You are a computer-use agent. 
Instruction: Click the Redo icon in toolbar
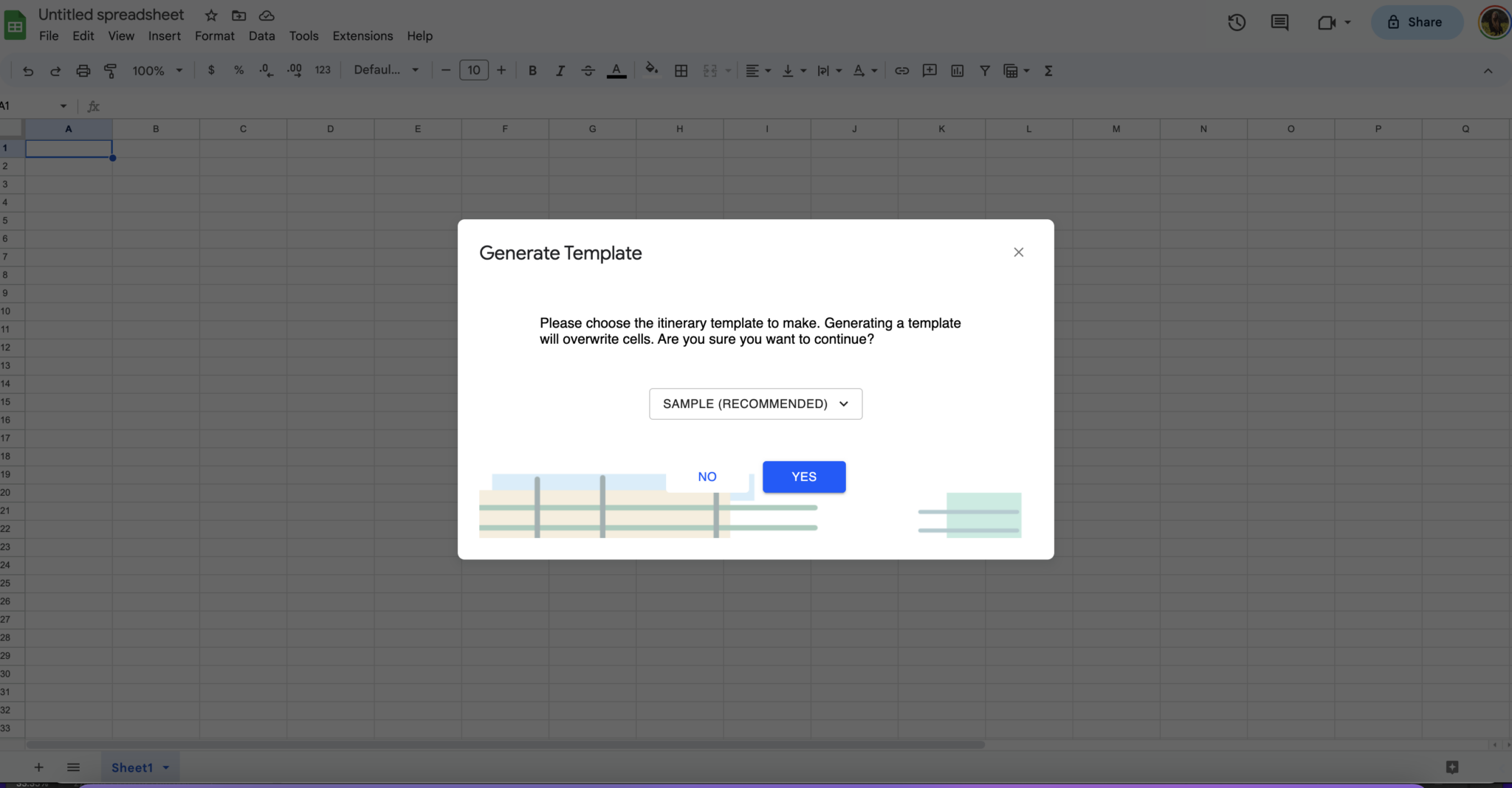55,71
